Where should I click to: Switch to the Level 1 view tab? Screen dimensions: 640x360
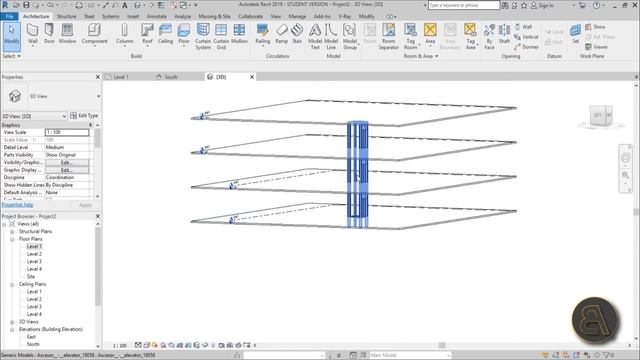pyautogui.click(x=120, y=77)
